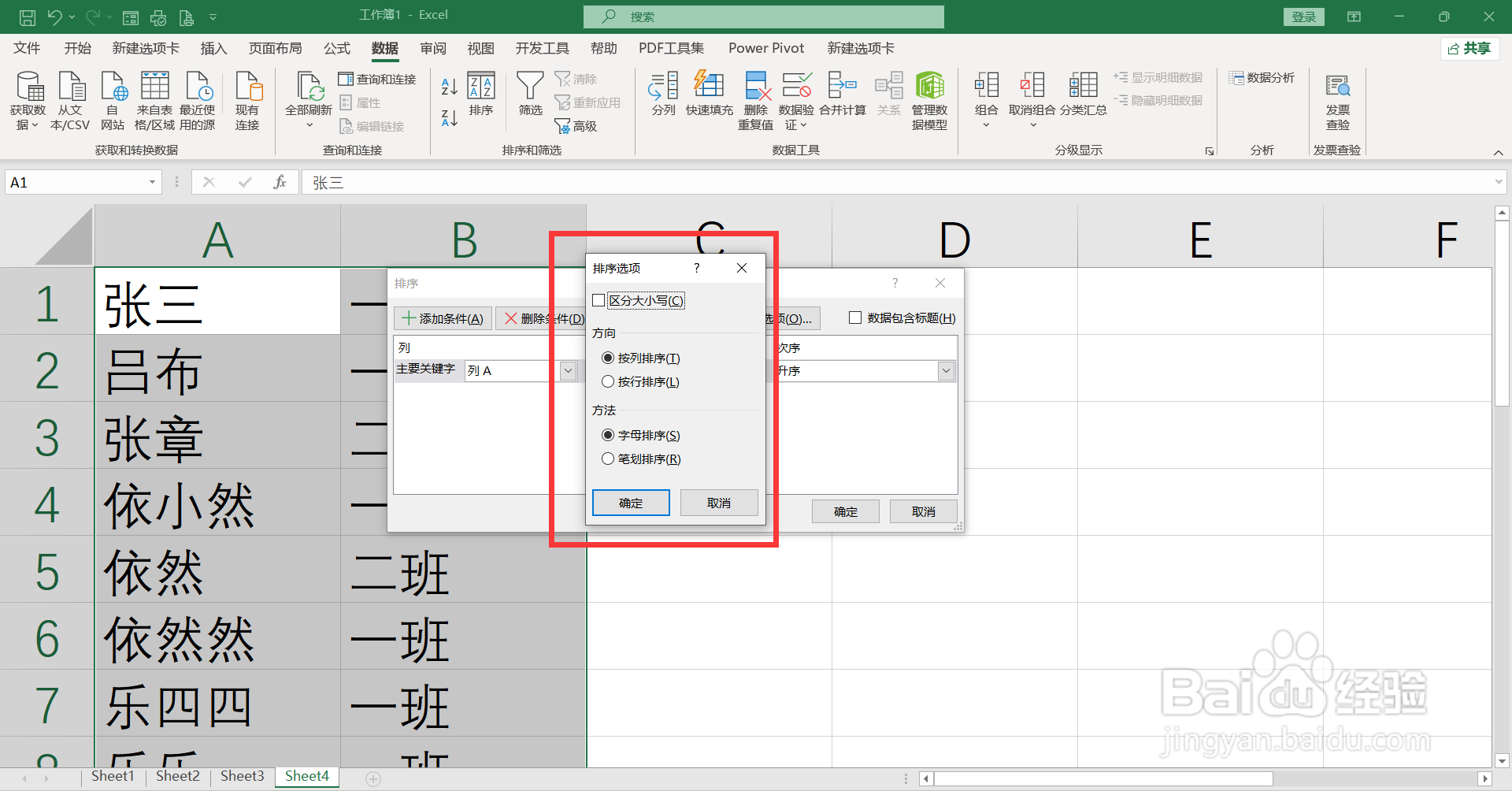Cancel sort options with 取消 button
Image resolution: width=1512 pixels, height=791 pixels.
pyautogui.click(x=719, y=503)
